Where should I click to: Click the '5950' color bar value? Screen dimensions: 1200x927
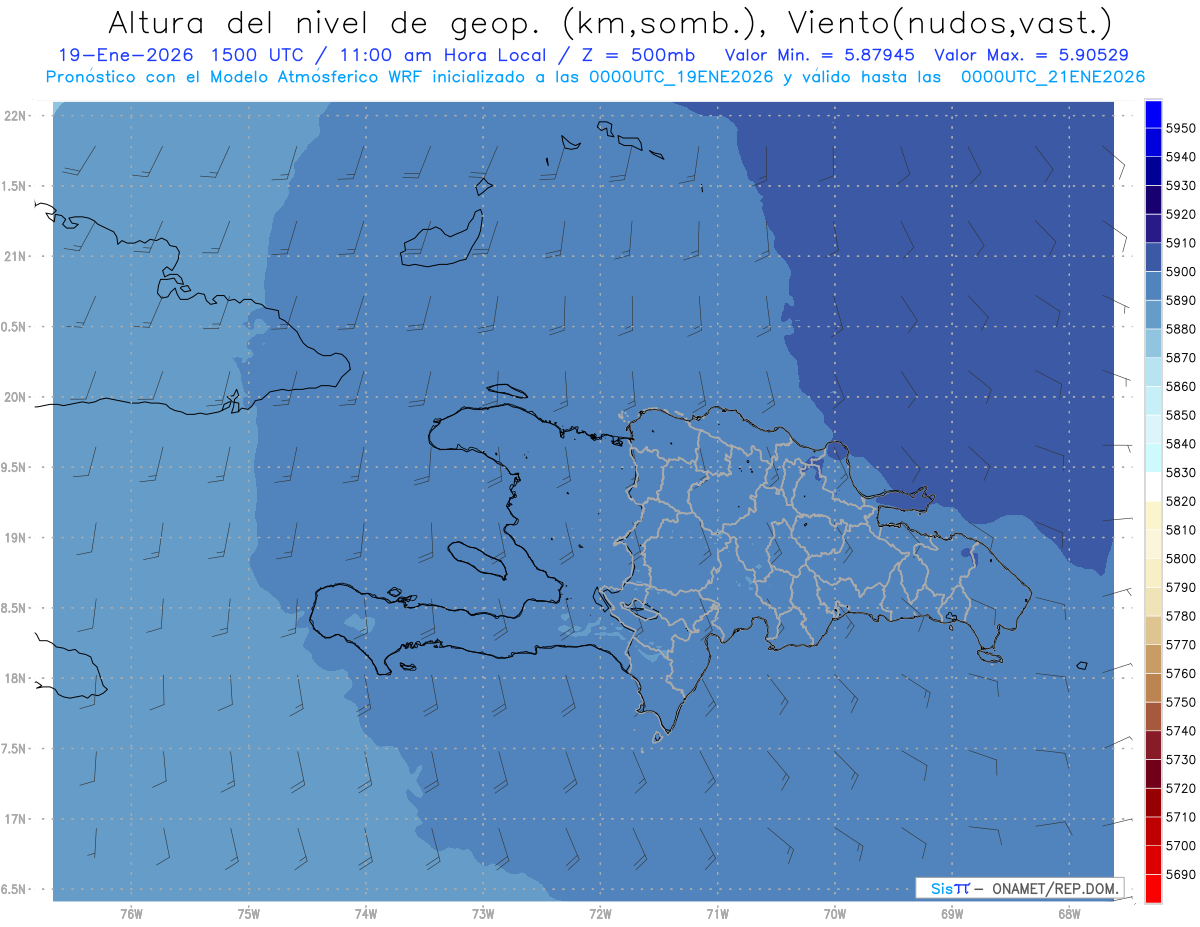tap(1181, 128)
